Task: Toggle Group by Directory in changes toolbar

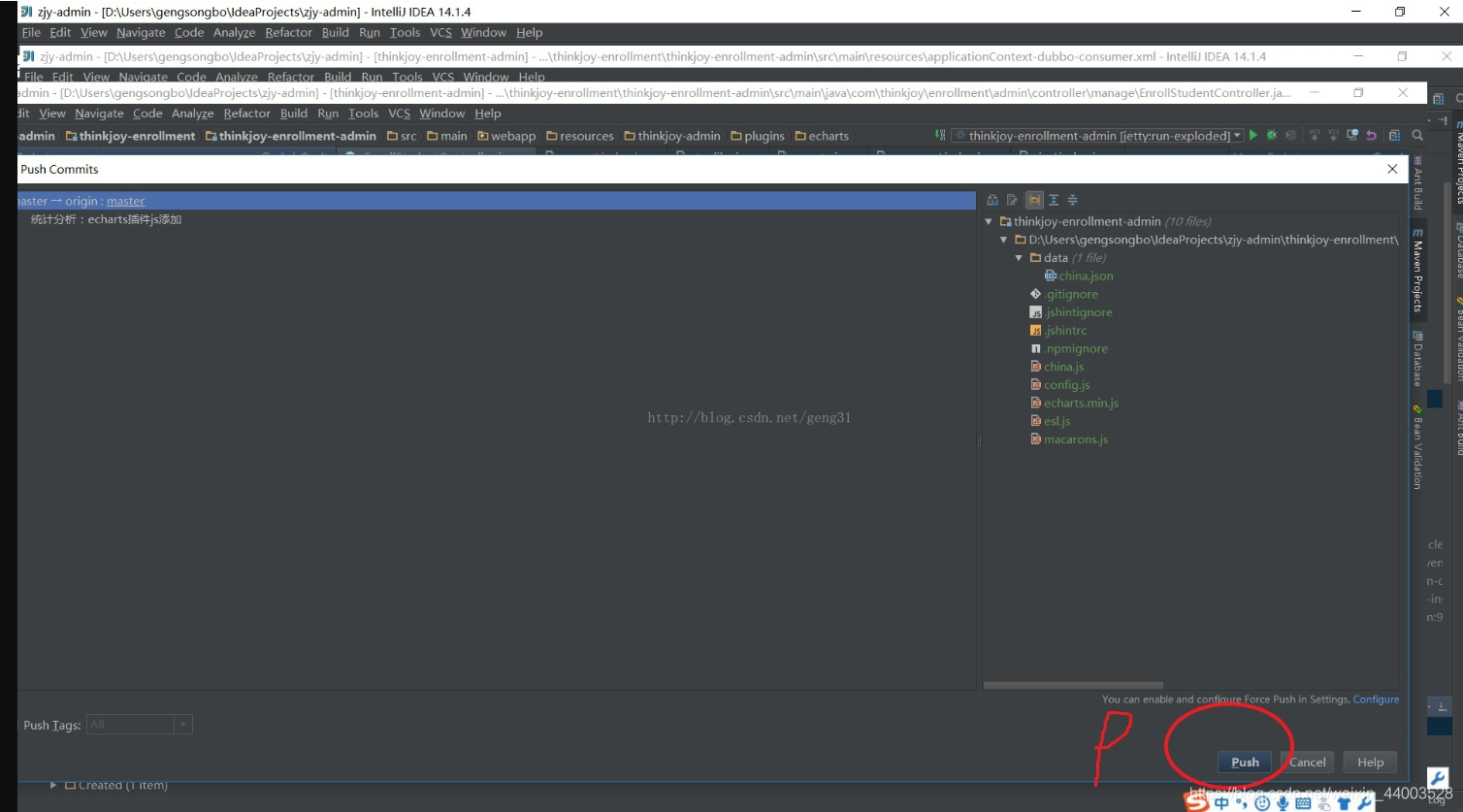Action: pyautogui.click(x=1034, y=200)
